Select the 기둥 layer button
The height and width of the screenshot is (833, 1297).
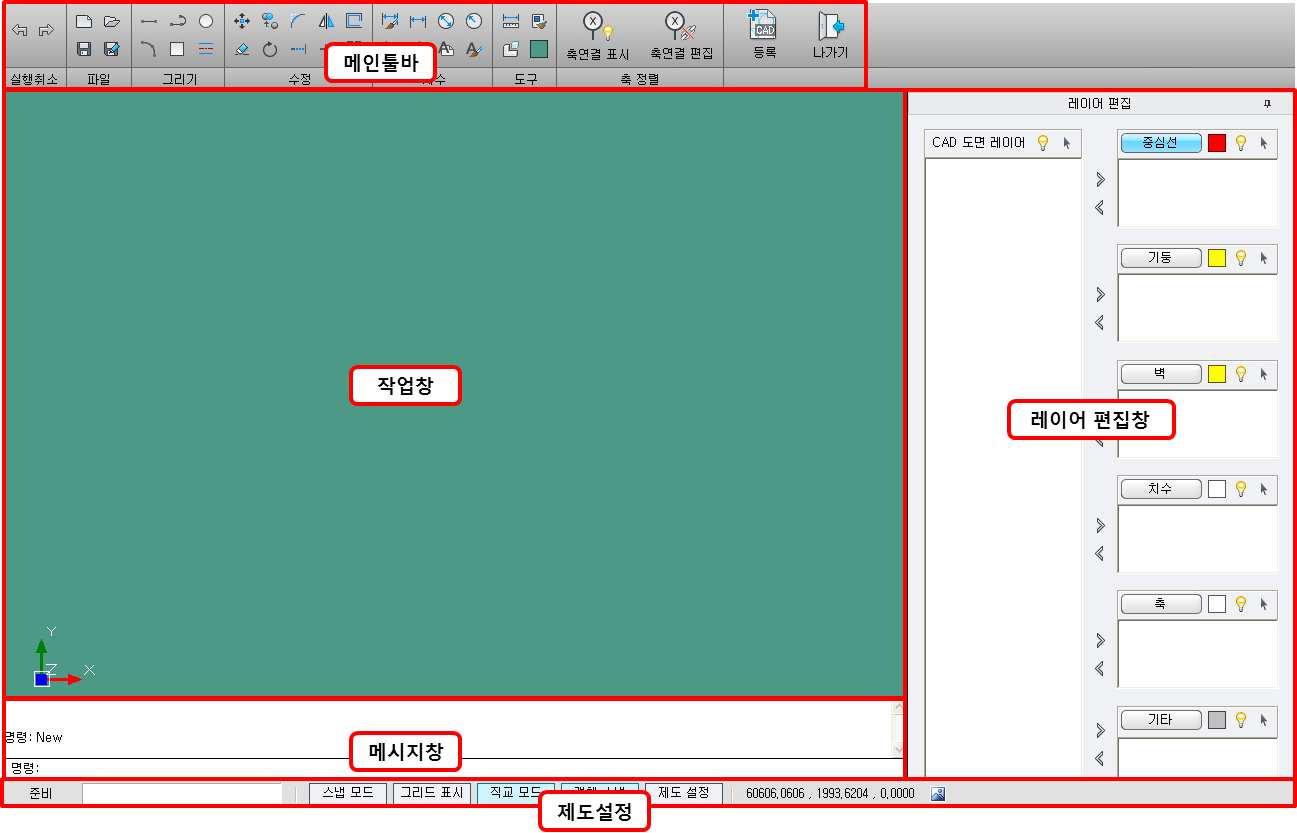1160,258
